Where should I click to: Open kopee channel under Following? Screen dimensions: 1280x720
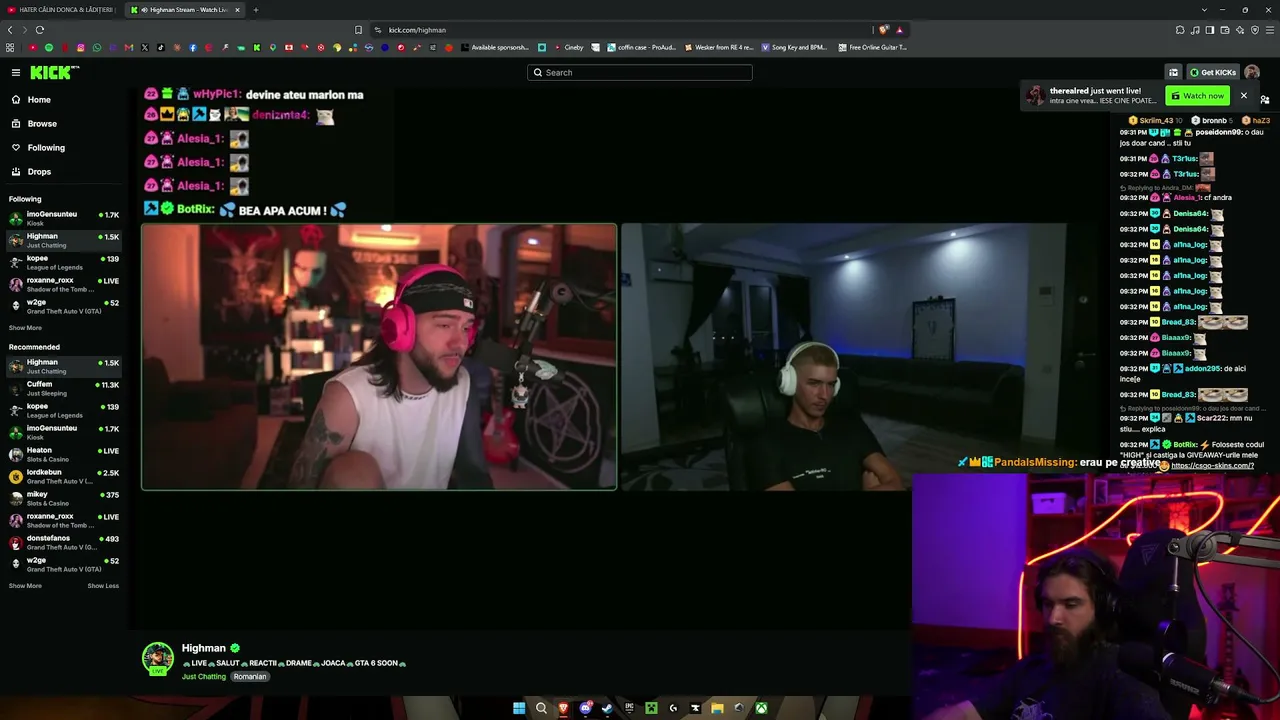[x=63, y=261]
